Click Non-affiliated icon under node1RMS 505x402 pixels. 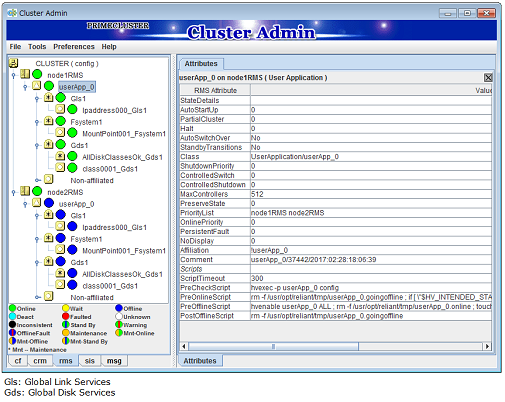(x=49, y=179)
